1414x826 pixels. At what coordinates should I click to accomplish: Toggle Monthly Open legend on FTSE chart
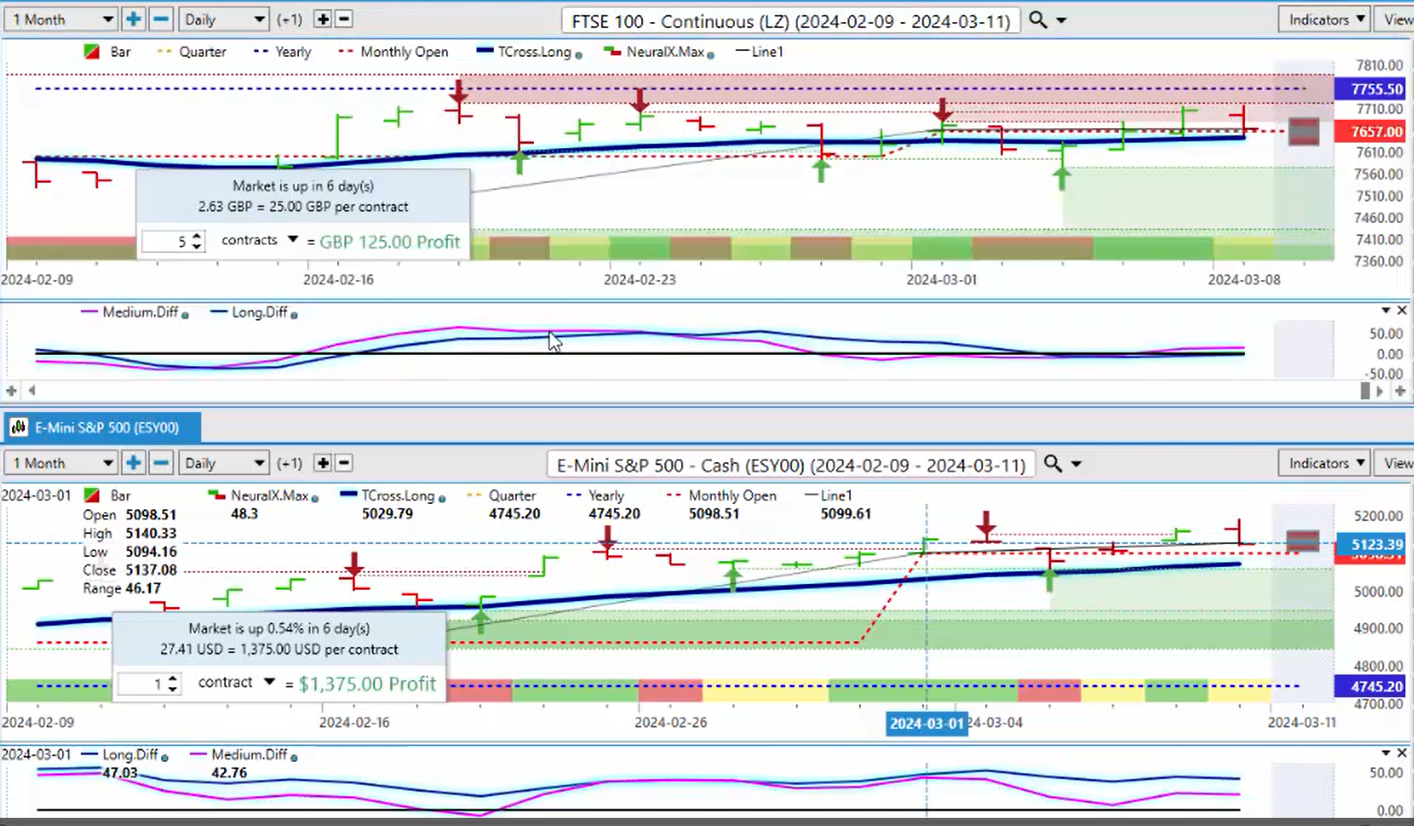(392, 51)
